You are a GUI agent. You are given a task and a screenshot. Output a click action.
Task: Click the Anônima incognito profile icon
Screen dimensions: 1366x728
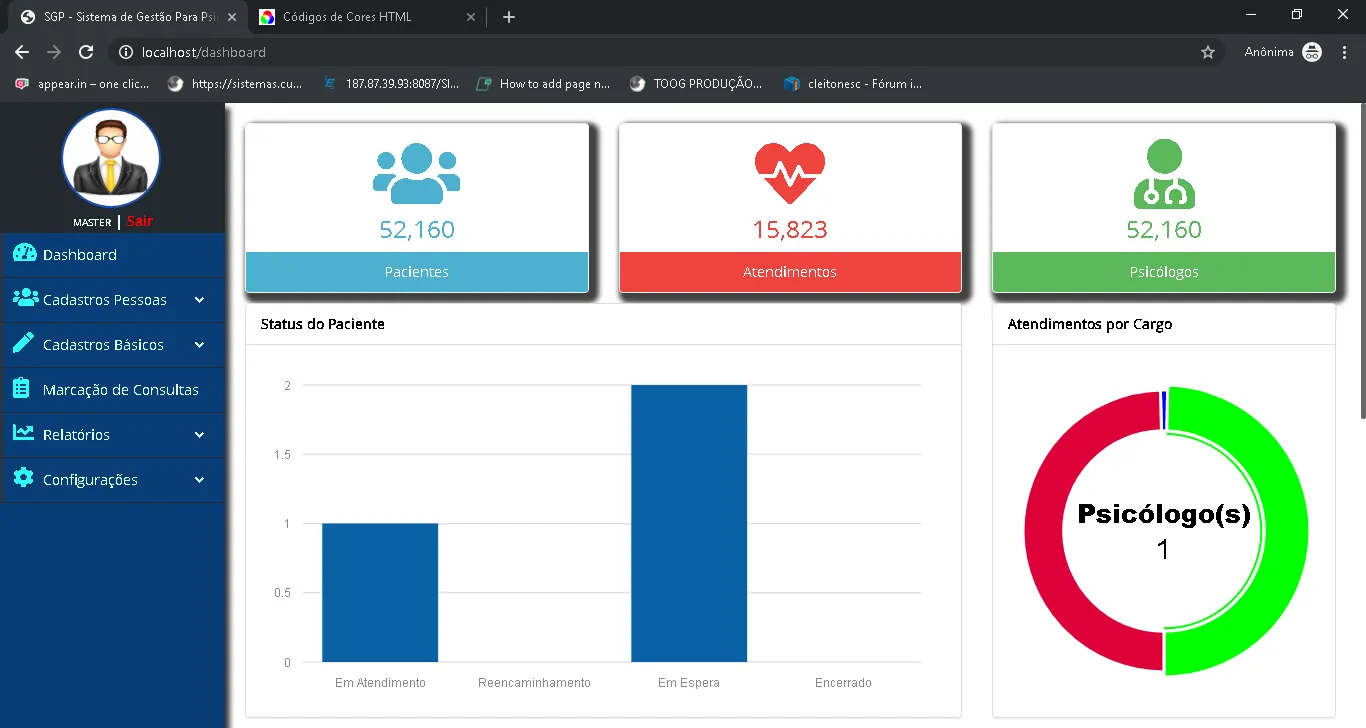1312,52
